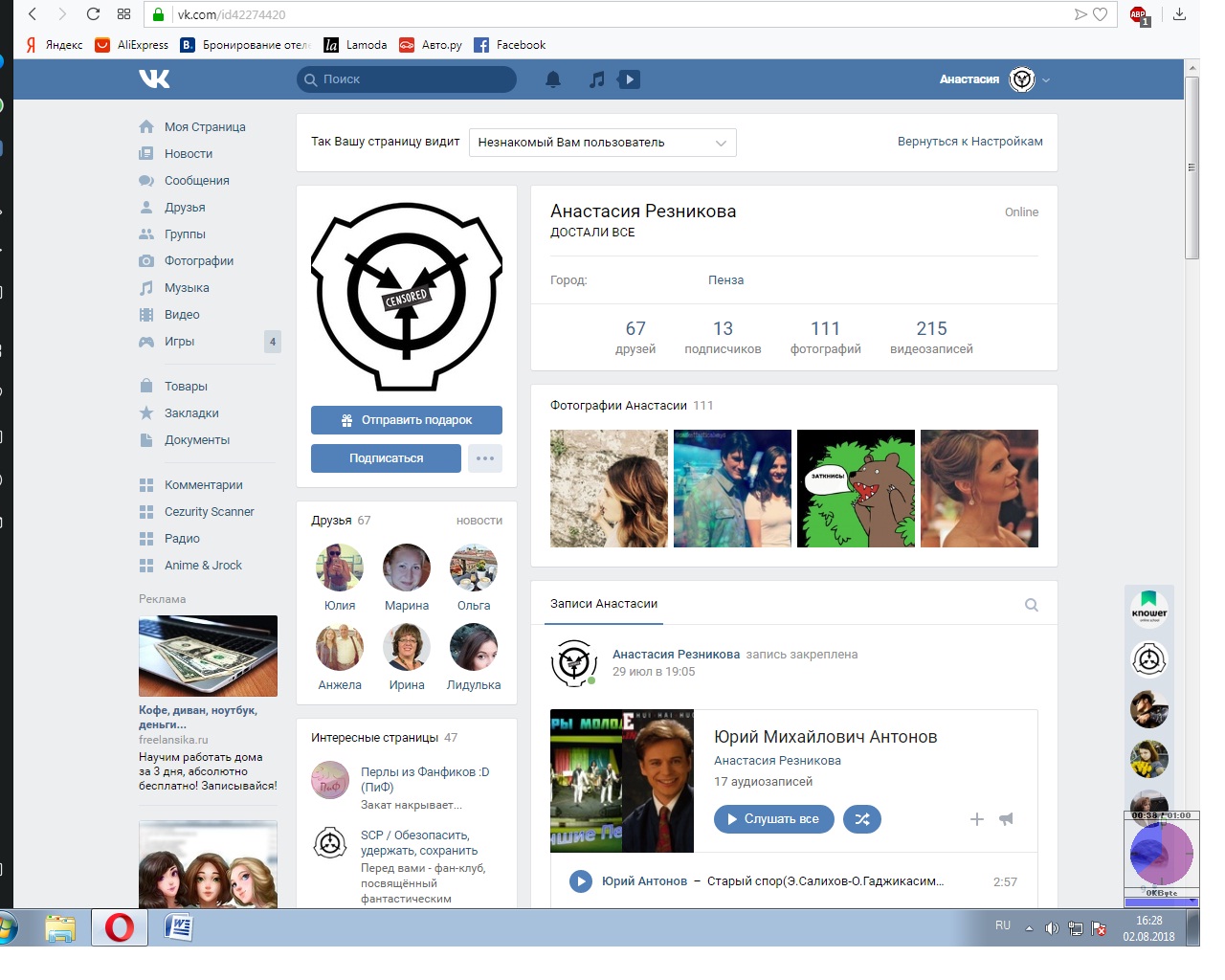1225x980 pixels.
Task: Go to Друзья in the sidebar
Action: point(185,208)
